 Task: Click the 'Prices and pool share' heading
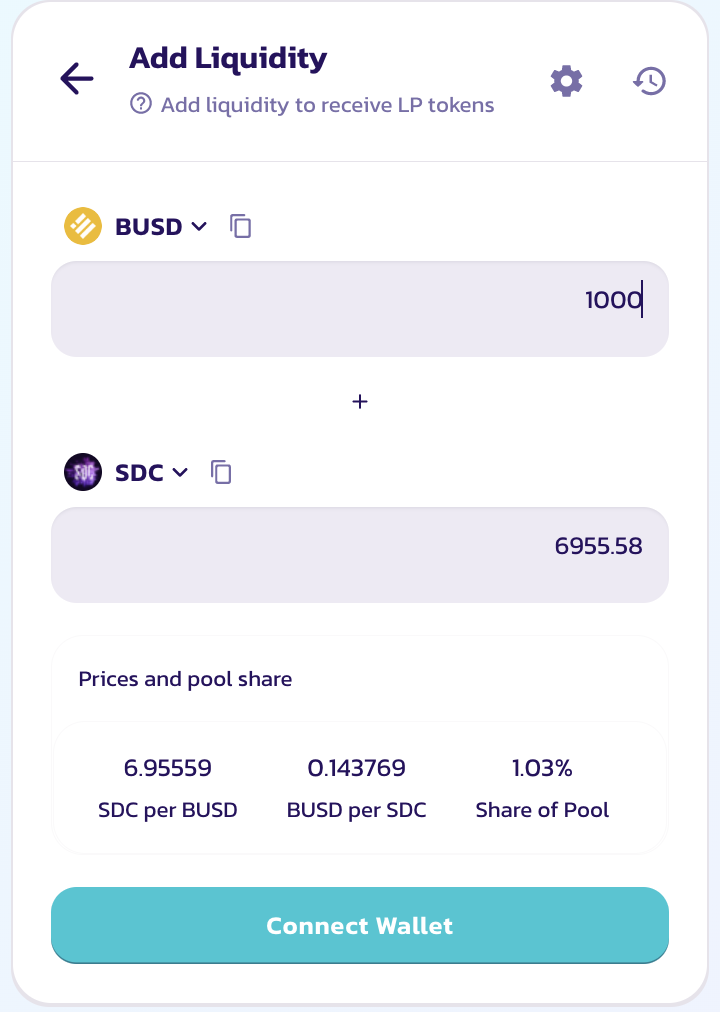[x=185, y=680]
